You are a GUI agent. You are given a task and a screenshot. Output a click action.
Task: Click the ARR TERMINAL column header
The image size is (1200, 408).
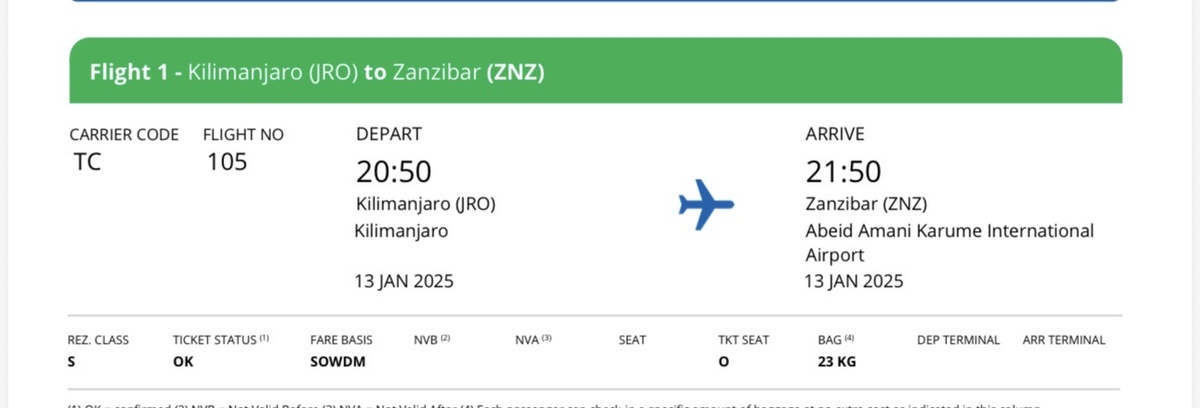coord(1063,340)
